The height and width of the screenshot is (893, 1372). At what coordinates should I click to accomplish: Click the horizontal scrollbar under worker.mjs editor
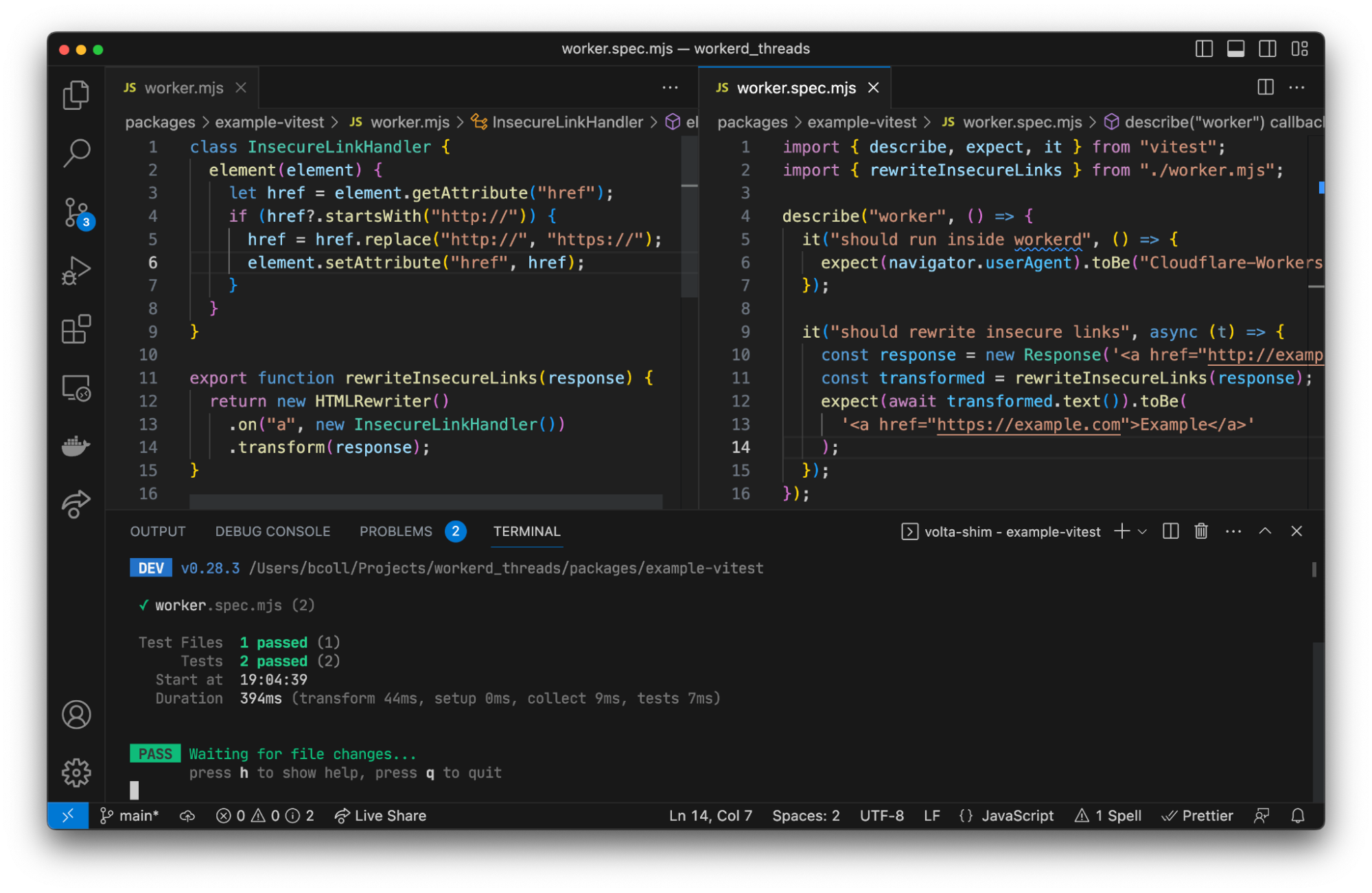click(426, 502)
